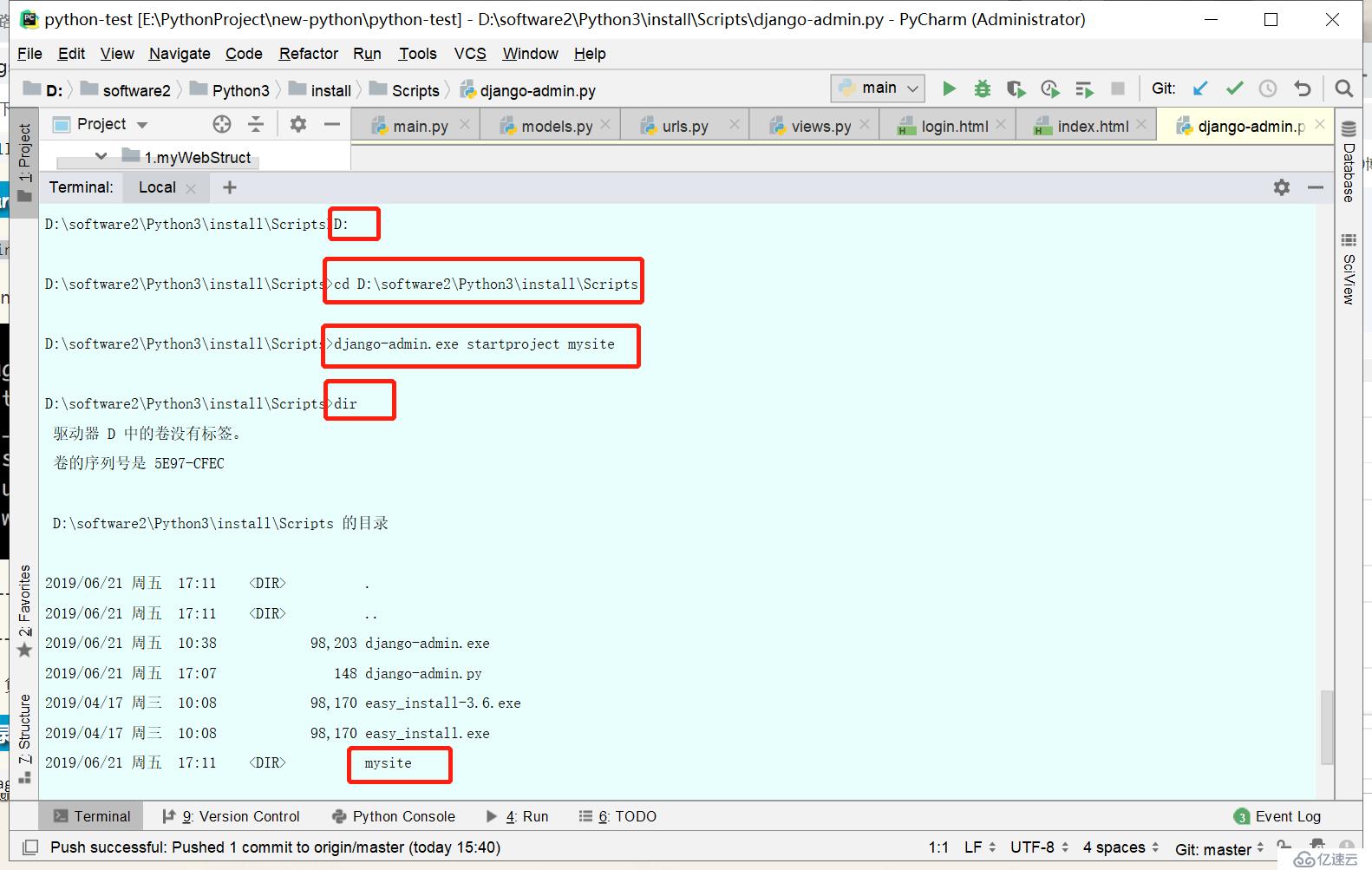Screen dimensions: 1372x870
Task: Hide the Terminal tool window
Action: pyautogui.click(x=1316, y=187)
